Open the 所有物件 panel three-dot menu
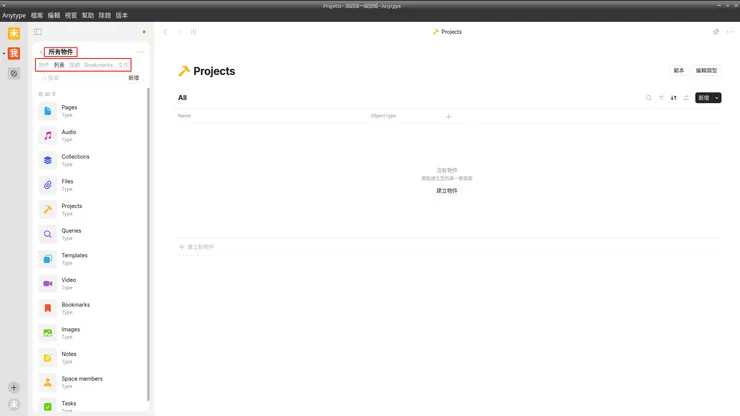The image size is (740, 416). 140,51
